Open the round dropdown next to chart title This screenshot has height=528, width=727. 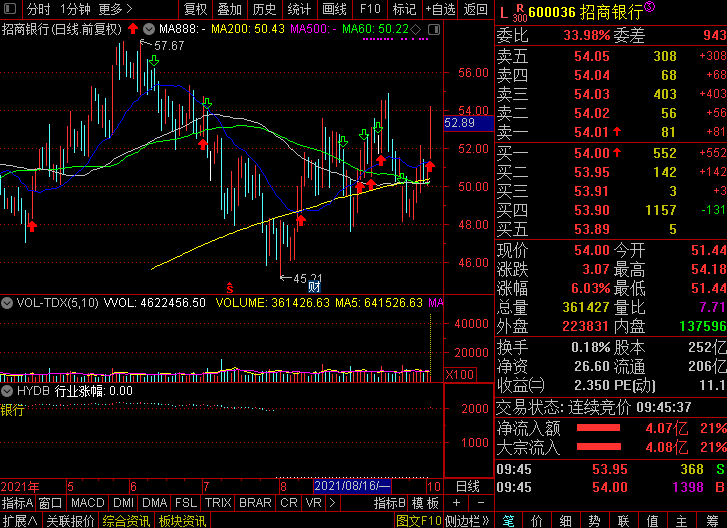149,29
